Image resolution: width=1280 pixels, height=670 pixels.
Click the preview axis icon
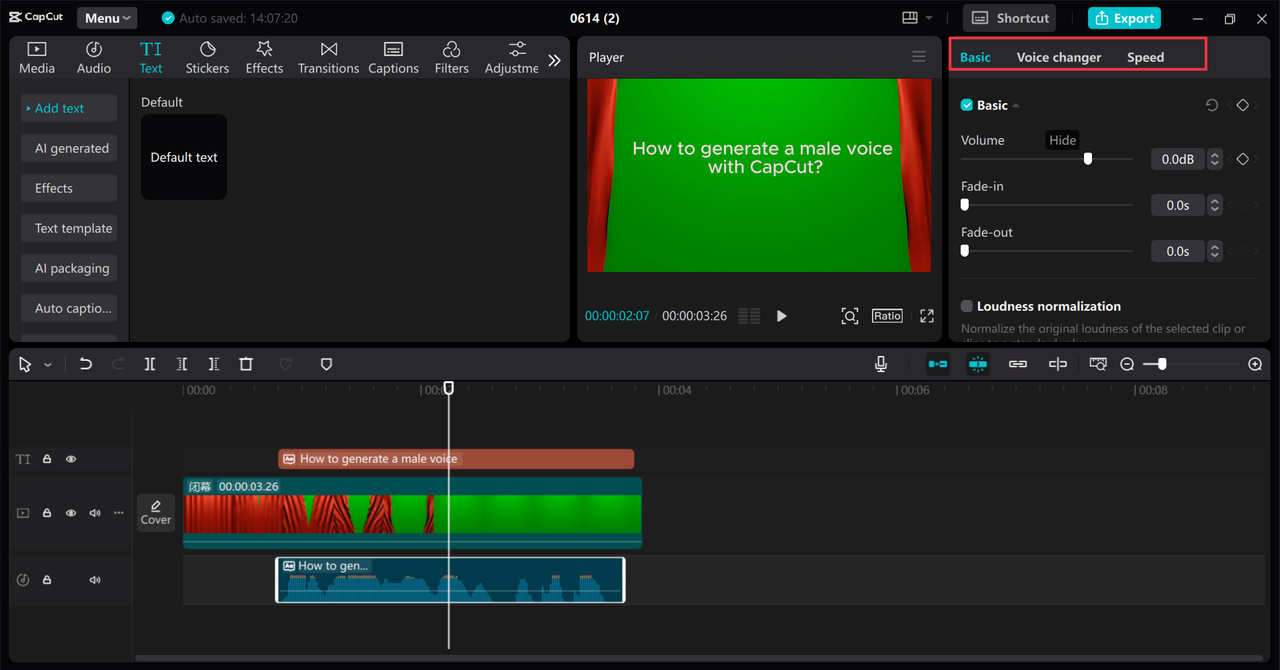pyautogui.click(x=1058, y=364)
